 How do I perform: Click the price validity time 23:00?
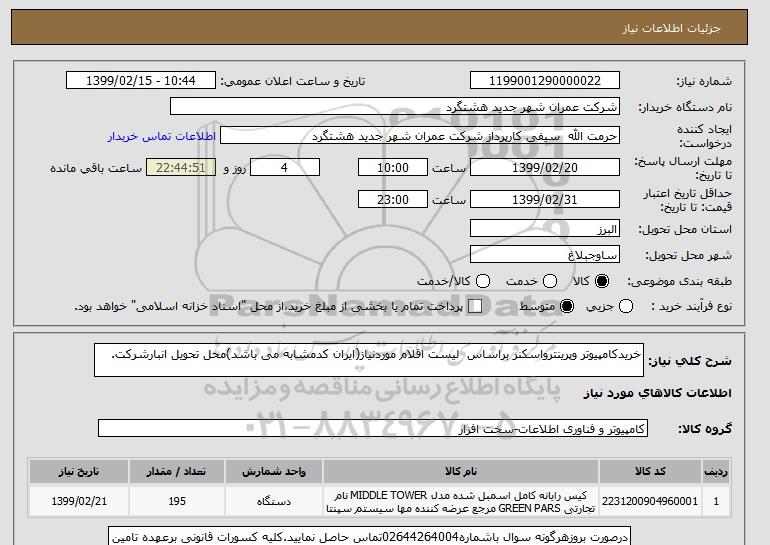click(393, 199)
